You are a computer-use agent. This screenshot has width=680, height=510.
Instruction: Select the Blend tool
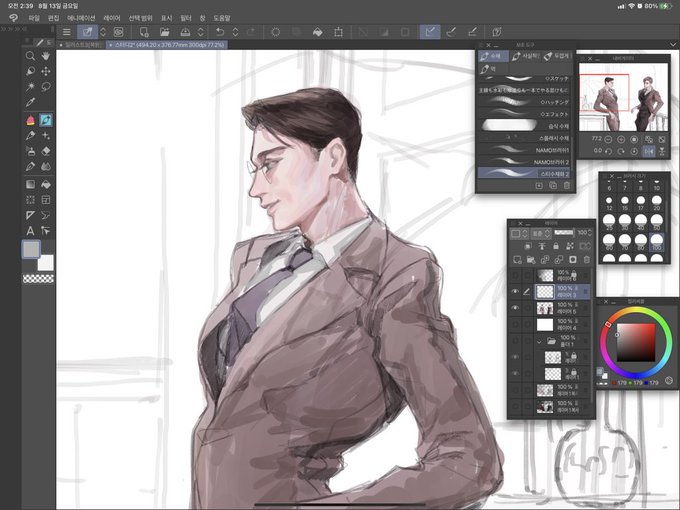46,167
